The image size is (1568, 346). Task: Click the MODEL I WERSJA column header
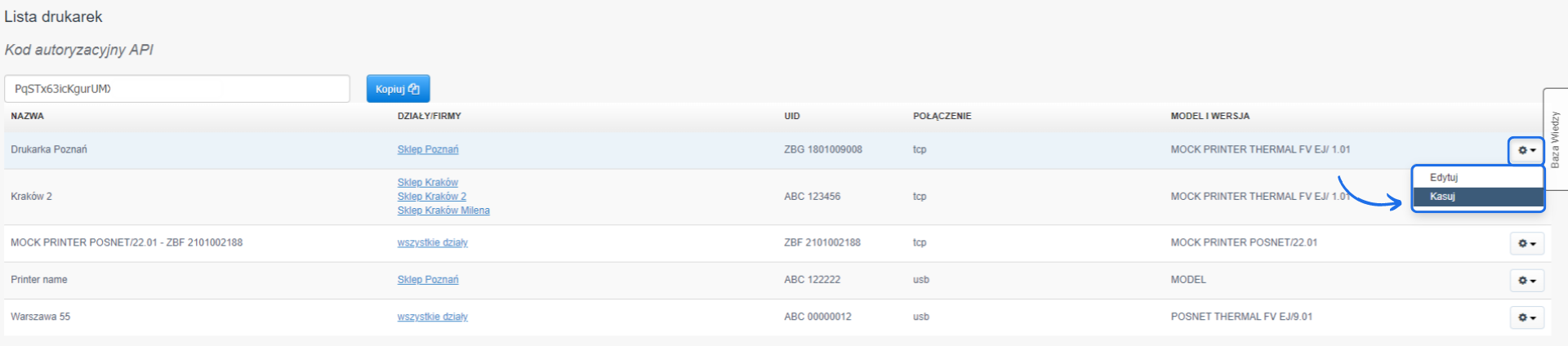pos(1209,116)
